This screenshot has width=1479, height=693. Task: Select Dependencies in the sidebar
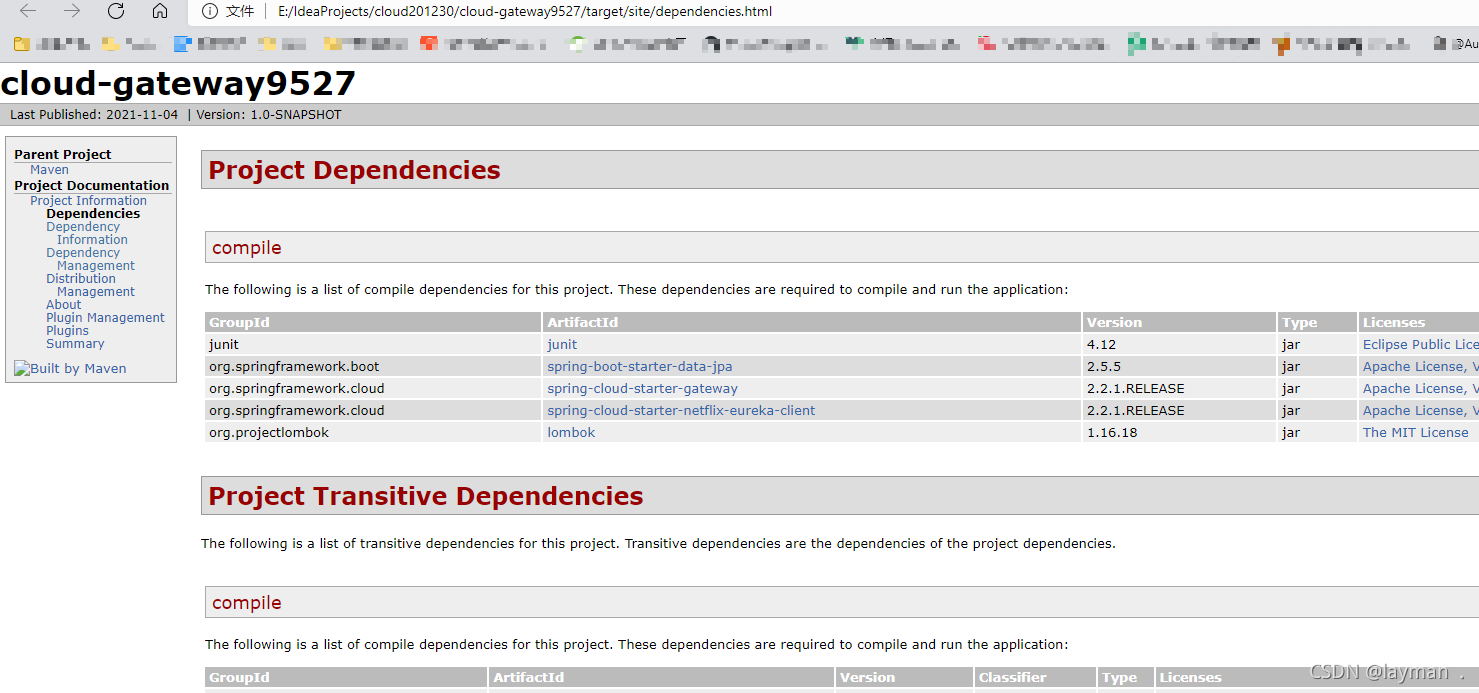click(x=93, y=214)
